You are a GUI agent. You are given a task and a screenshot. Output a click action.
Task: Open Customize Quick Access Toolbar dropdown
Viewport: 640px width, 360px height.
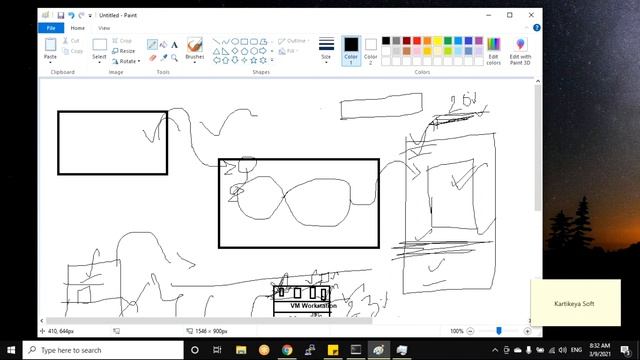pos(90,16)
